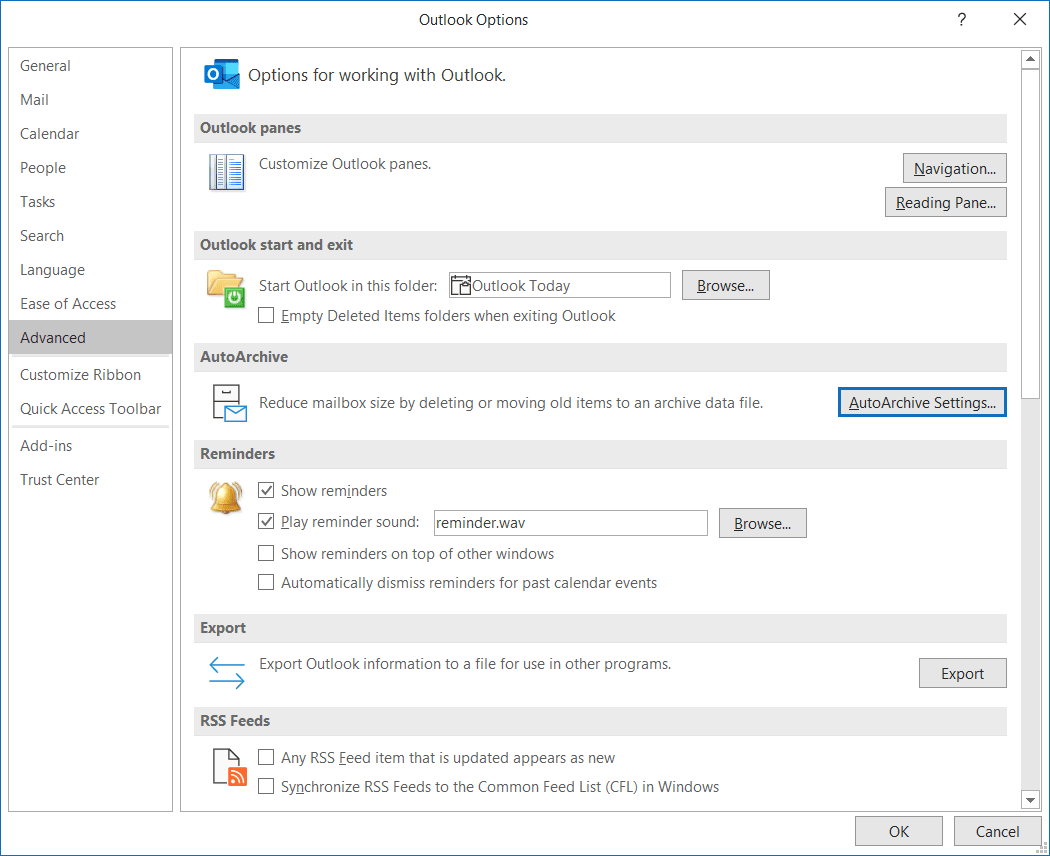The height and width of the screenshot is (856, 1050).
Task: Open the Trust Center category
Action: (90, 480)
